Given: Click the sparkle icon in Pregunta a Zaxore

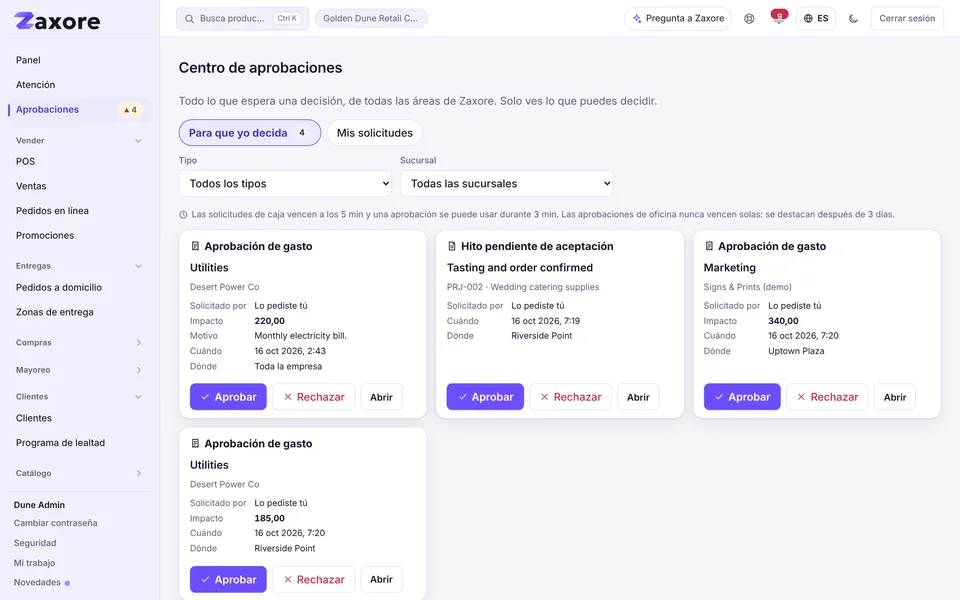Looking at the screenshot, I should (x=637, y=18).
